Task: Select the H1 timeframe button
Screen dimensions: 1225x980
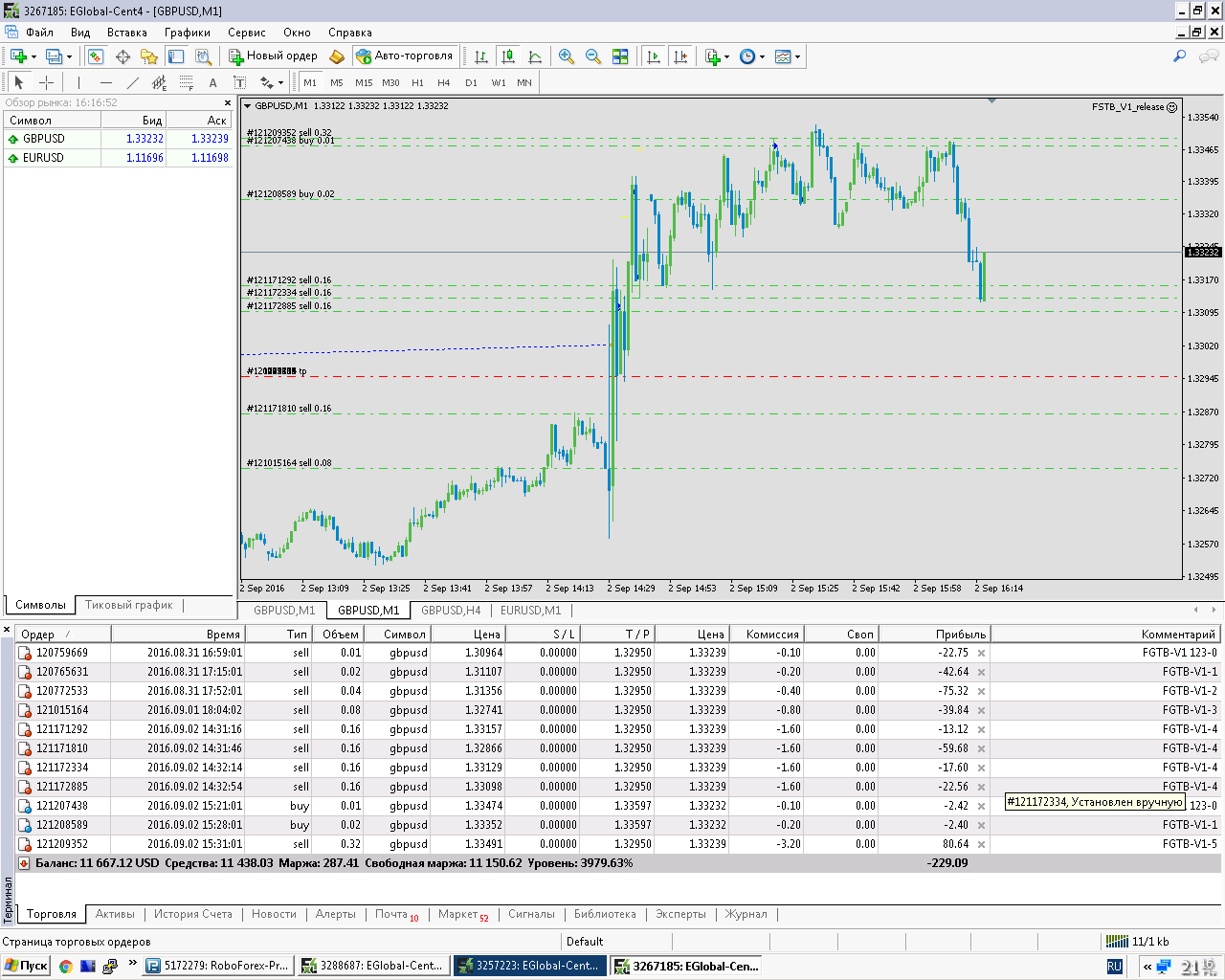Action: (x=417, y=82)
